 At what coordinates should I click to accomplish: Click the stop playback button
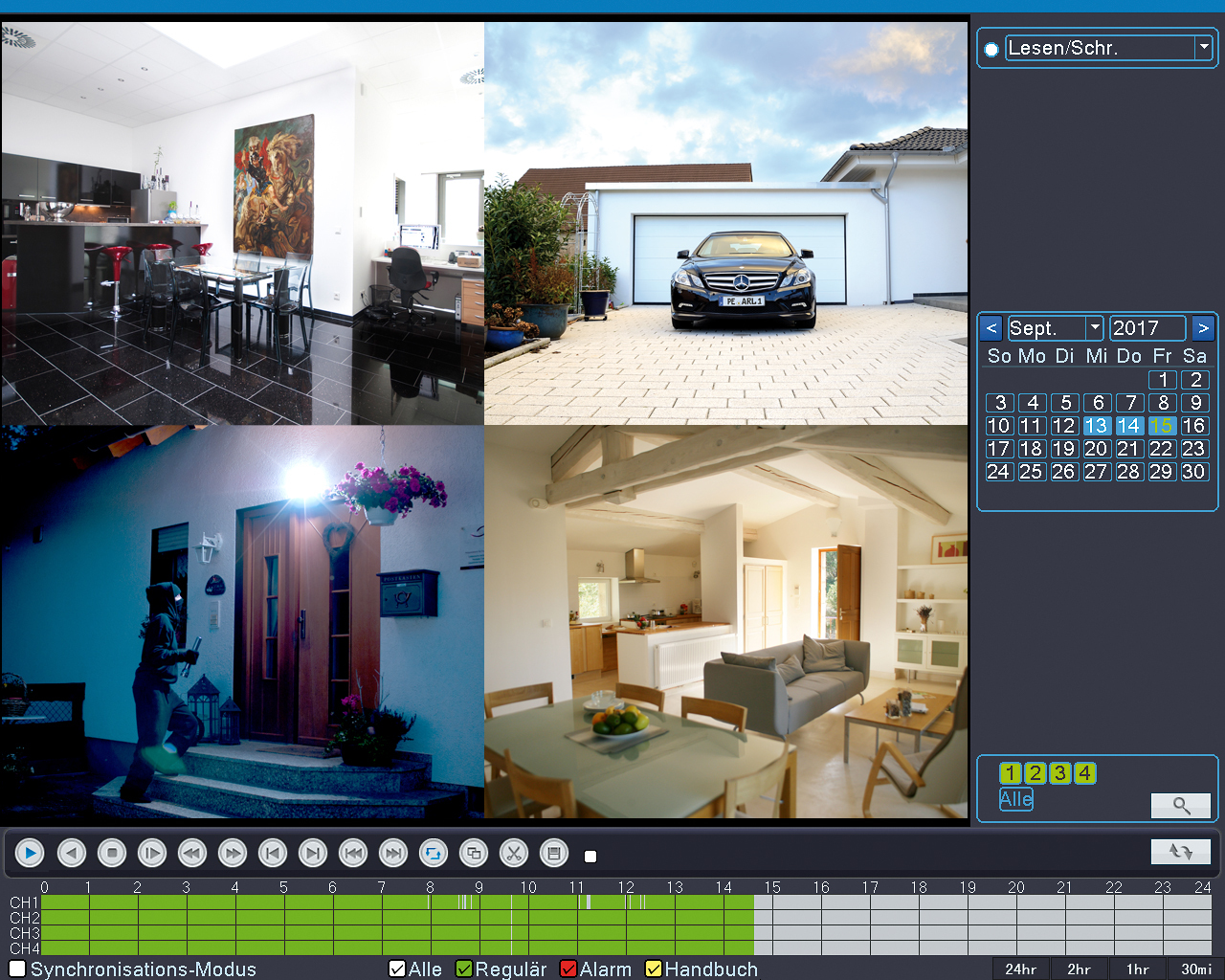pyautogui.click(x=112, y=853)
